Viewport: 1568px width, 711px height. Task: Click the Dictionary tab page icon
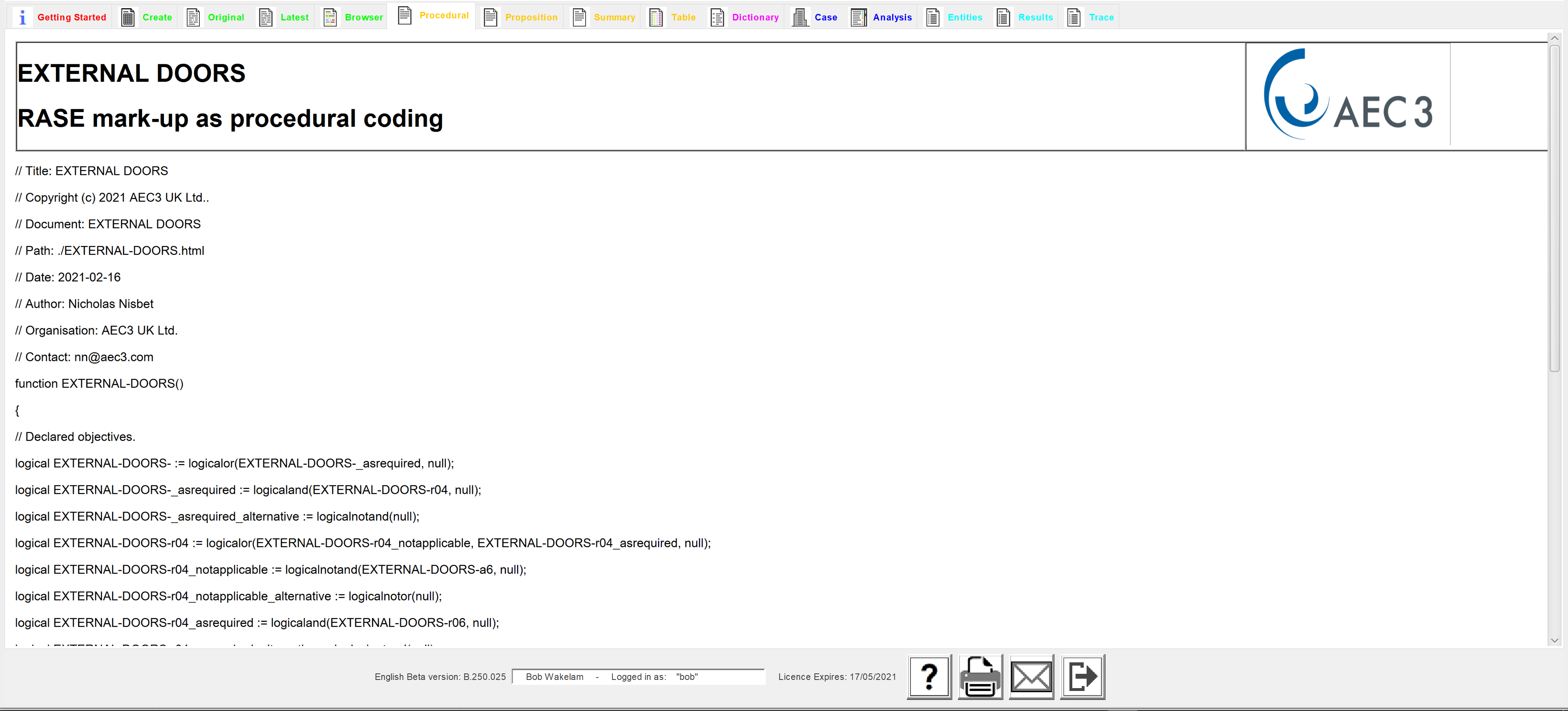[x=718, y=17]
